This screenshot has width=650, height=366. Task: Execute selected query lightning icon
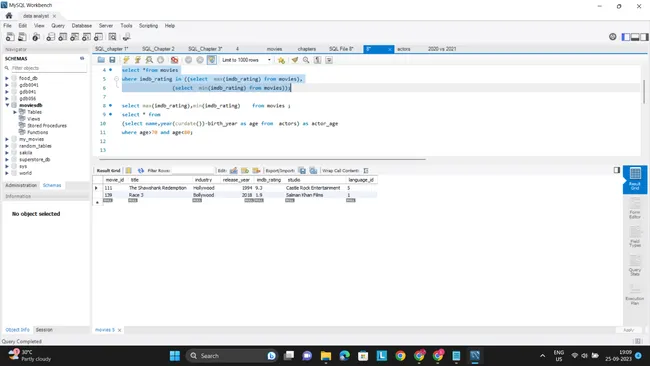[126, 60]
